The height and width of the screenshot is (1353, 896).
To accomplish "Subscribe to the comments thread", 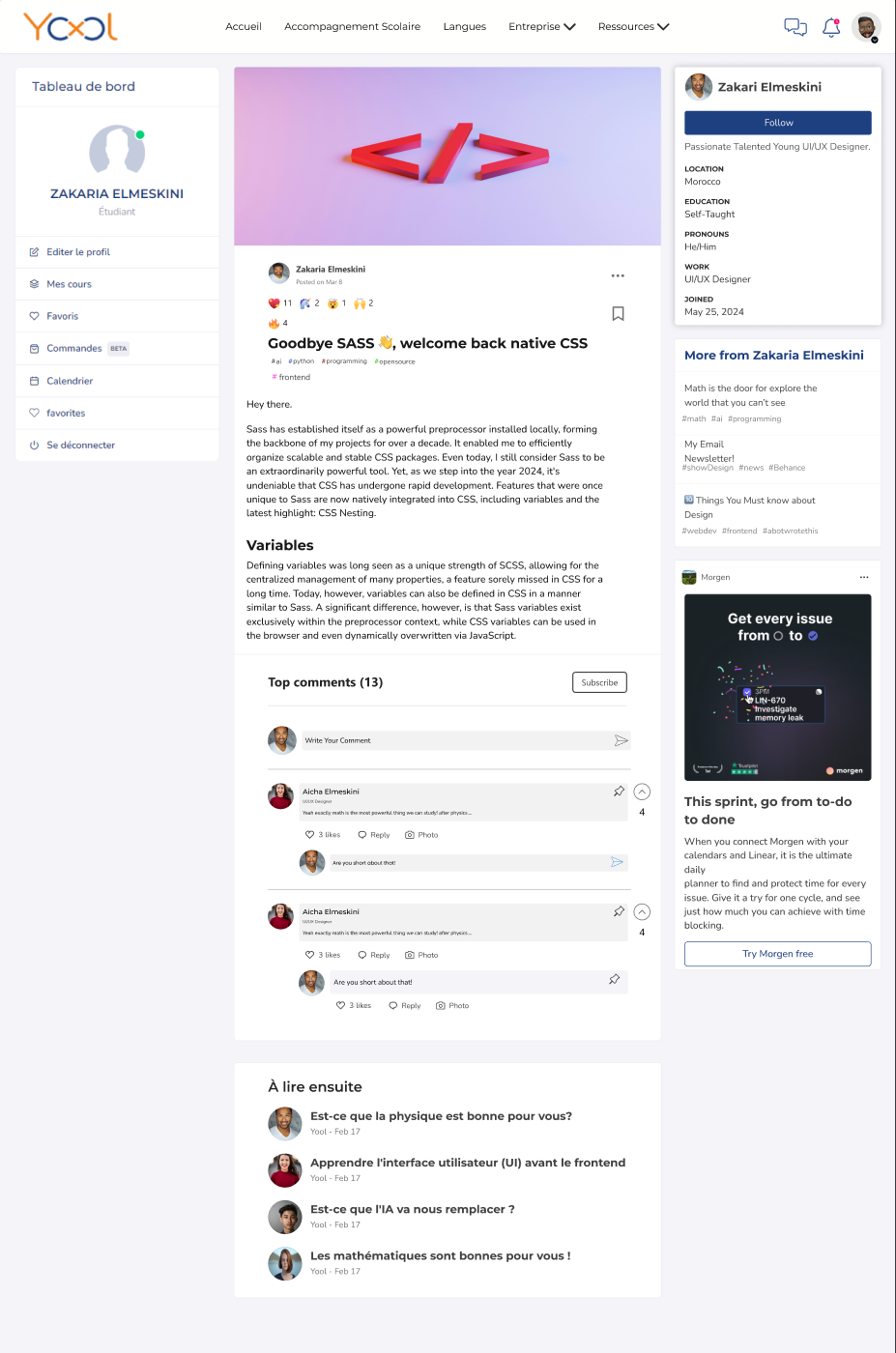I will click(599, 682).
